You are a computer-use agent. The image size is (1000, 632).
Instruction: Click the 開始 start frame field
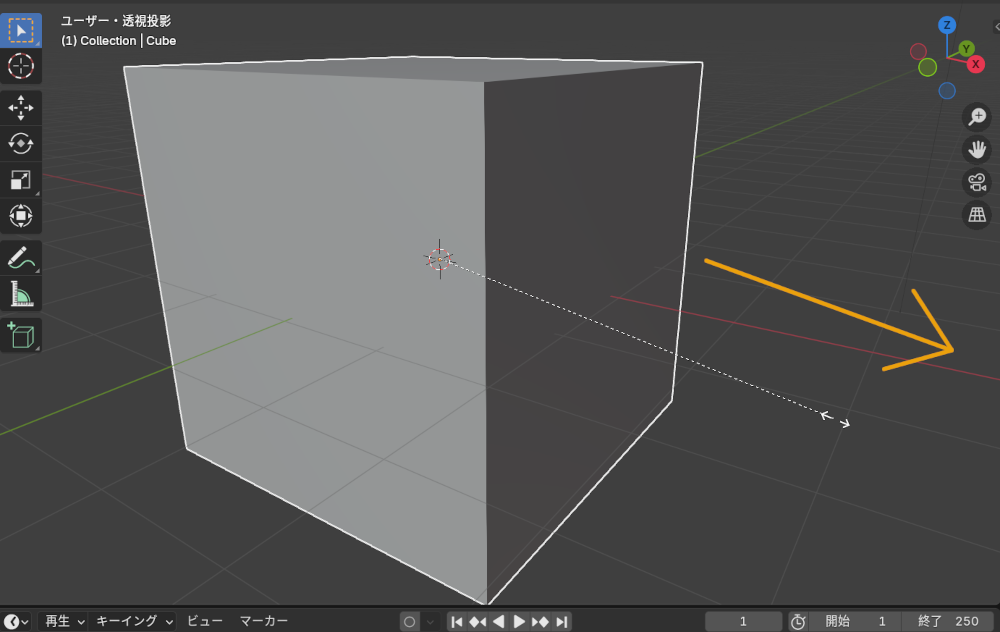click(855, 621)
